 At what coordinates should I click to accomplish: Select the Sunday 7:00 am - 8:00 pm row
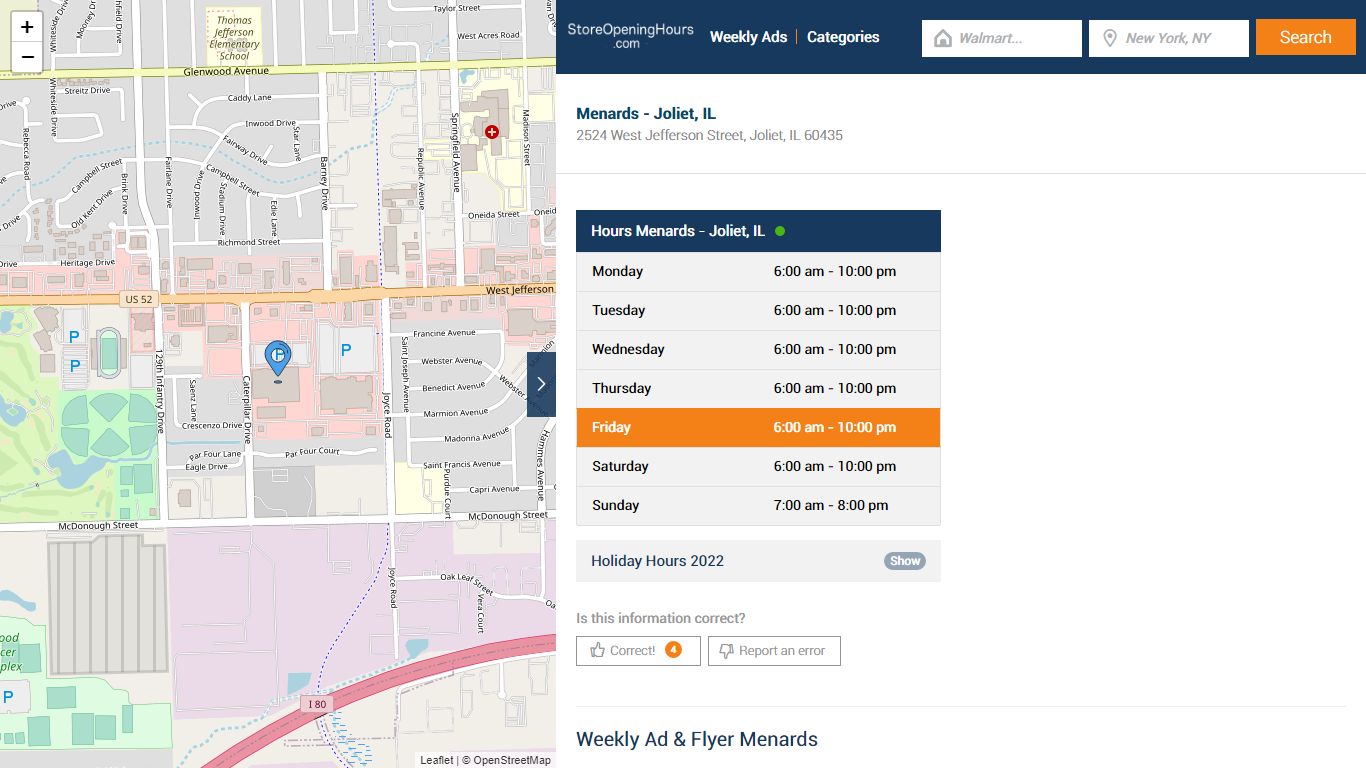758,505
